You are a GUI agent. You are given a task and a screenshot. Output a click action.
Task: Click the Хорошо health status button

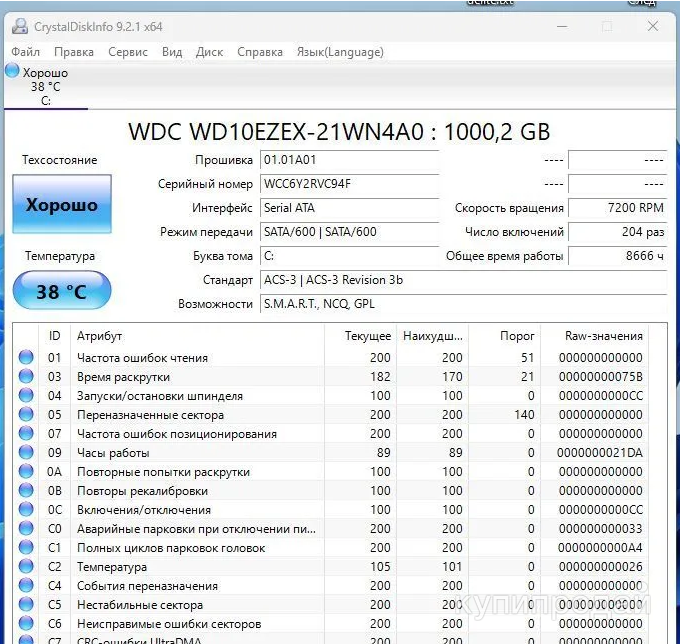(62, 205)
